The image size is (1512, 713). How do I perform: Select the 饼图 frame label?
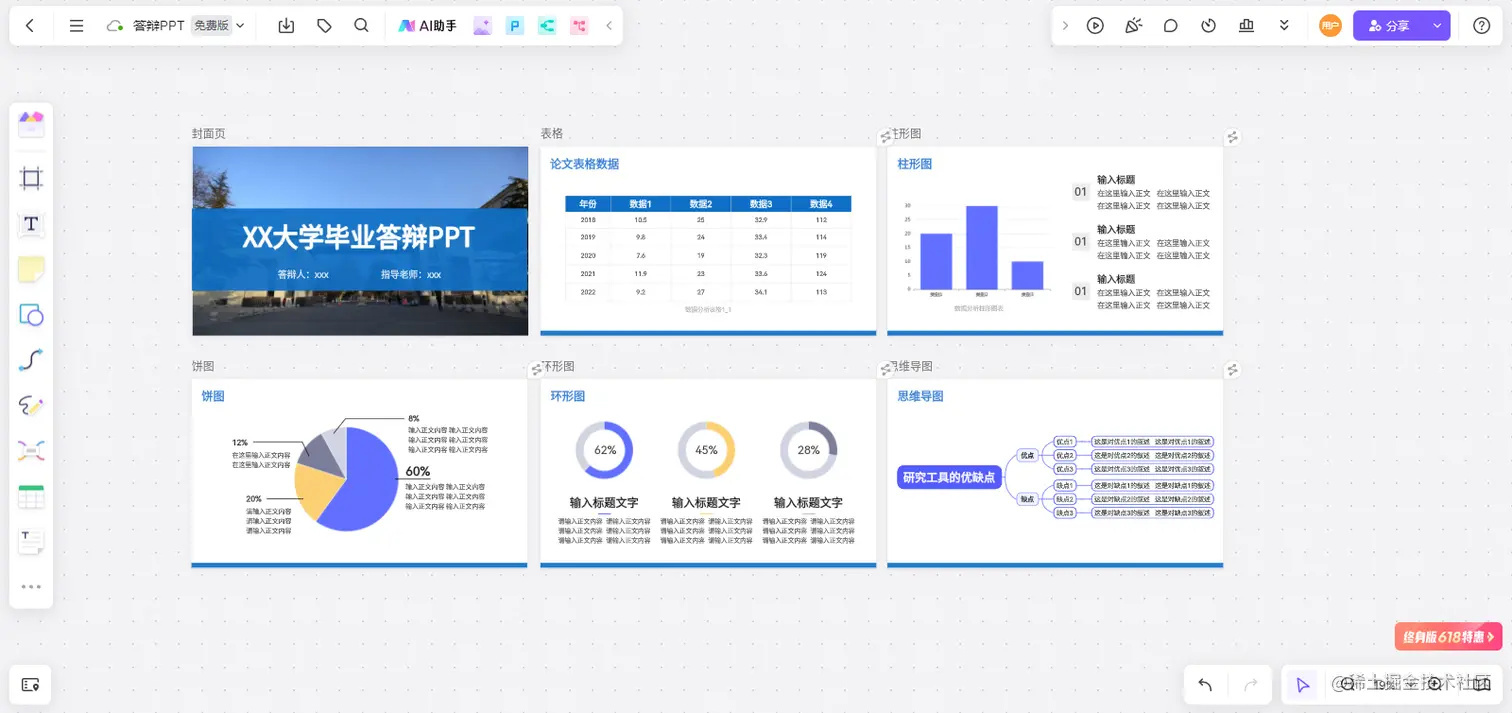203,367
